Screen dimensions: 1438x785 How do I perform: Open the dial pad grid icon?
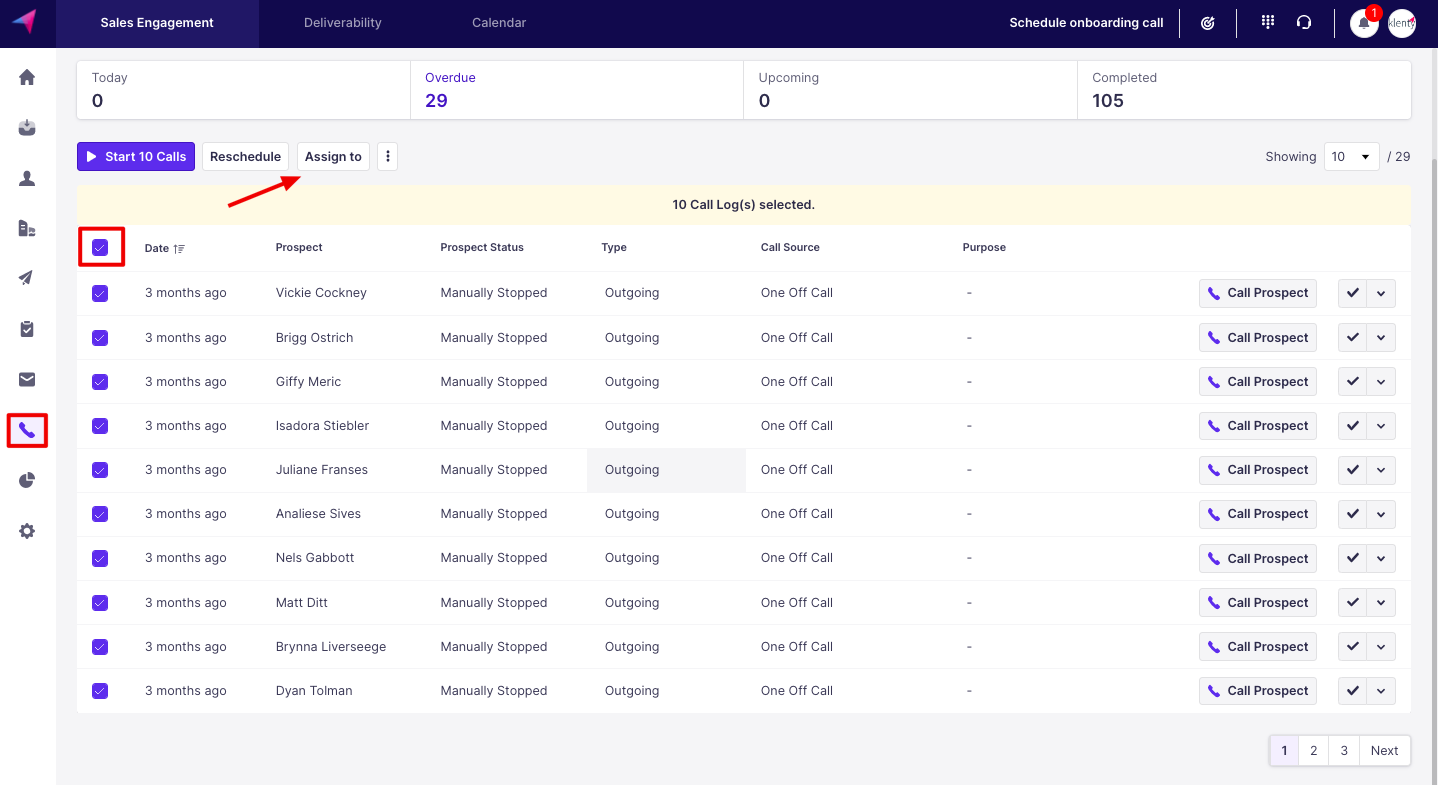coord(1268,22)
